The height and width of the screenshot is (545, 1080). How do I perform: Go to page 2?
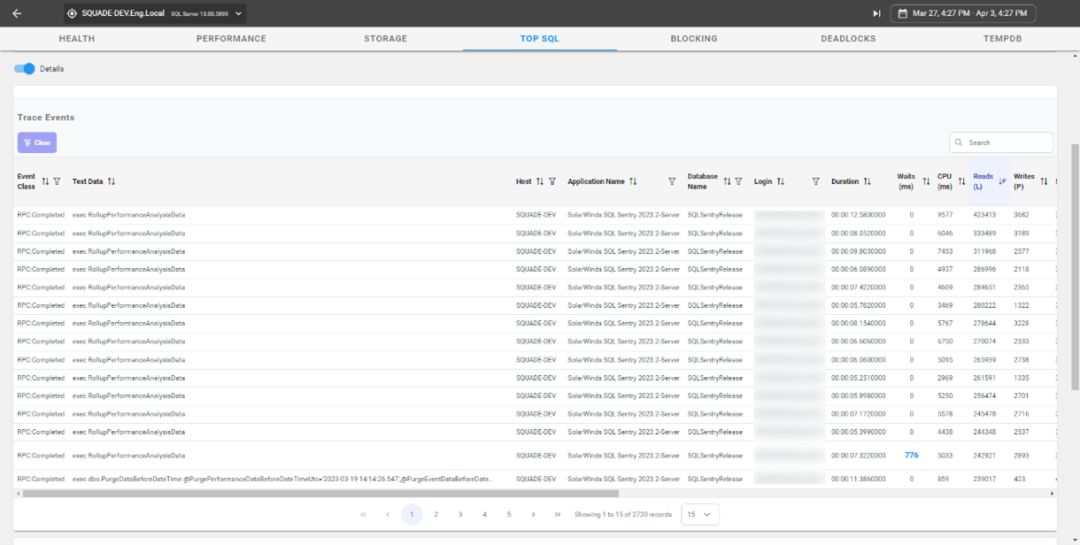(436, 514)
